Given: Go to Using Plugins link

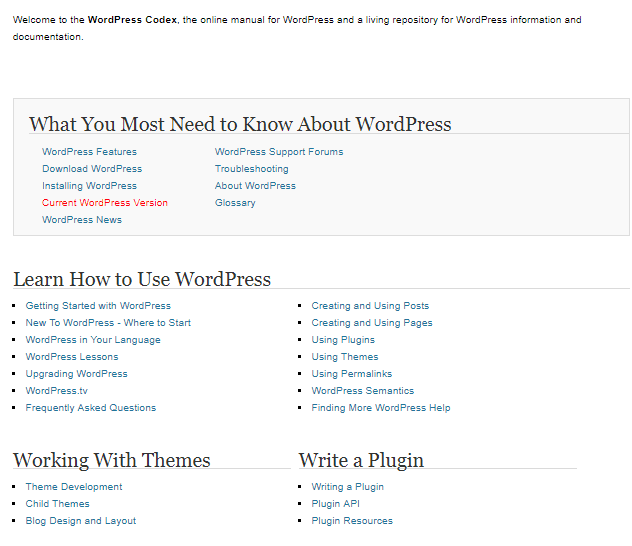Looking at the screenshot, I should (x=343, y=340).
